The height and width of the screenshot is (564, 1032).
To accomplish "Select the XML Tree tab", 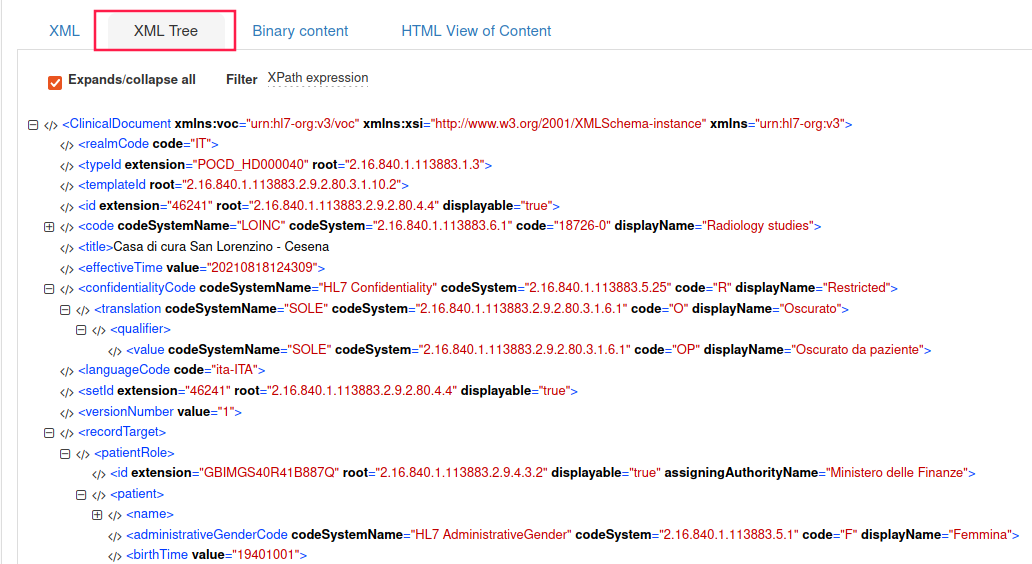I will (166, 31).
